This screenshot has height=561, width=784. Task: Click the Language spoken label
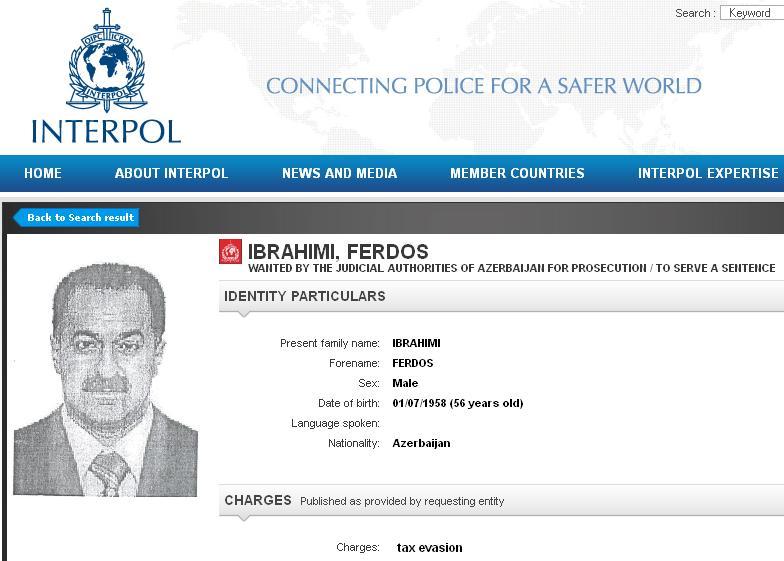tap(335, 423)
